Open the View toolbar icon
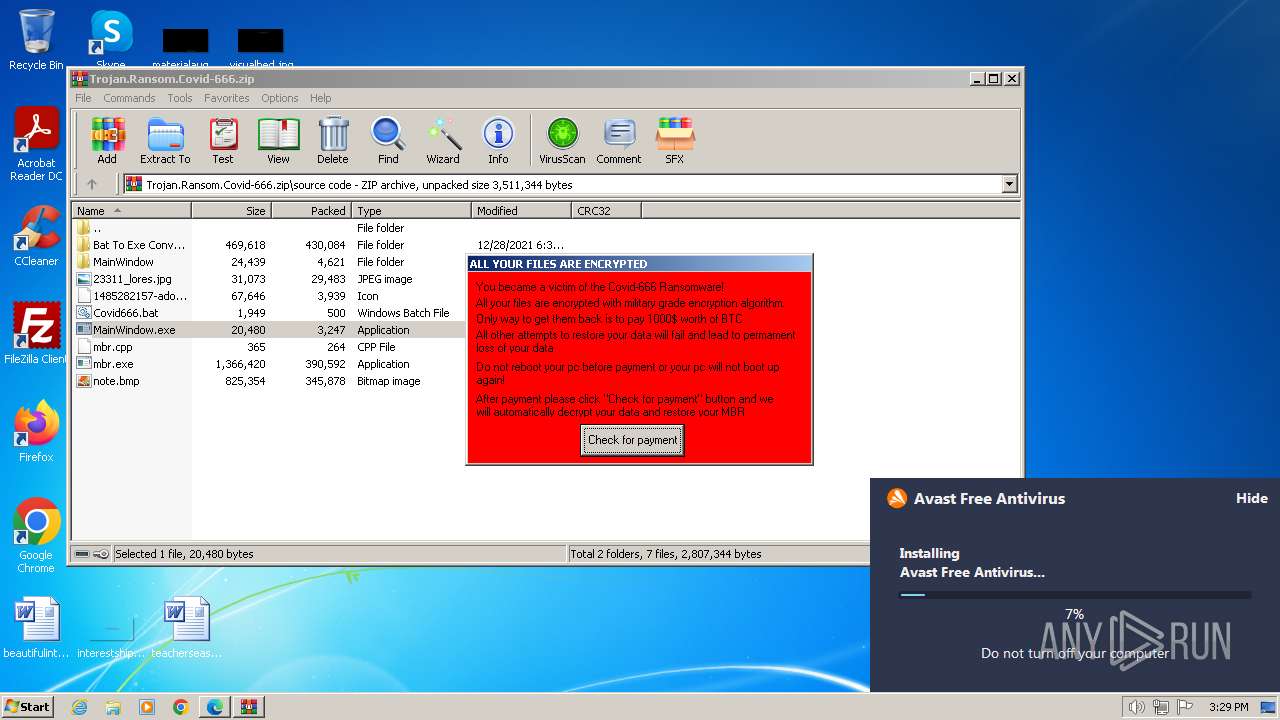Screen dimensions: 1280x720 pos(278,141)
